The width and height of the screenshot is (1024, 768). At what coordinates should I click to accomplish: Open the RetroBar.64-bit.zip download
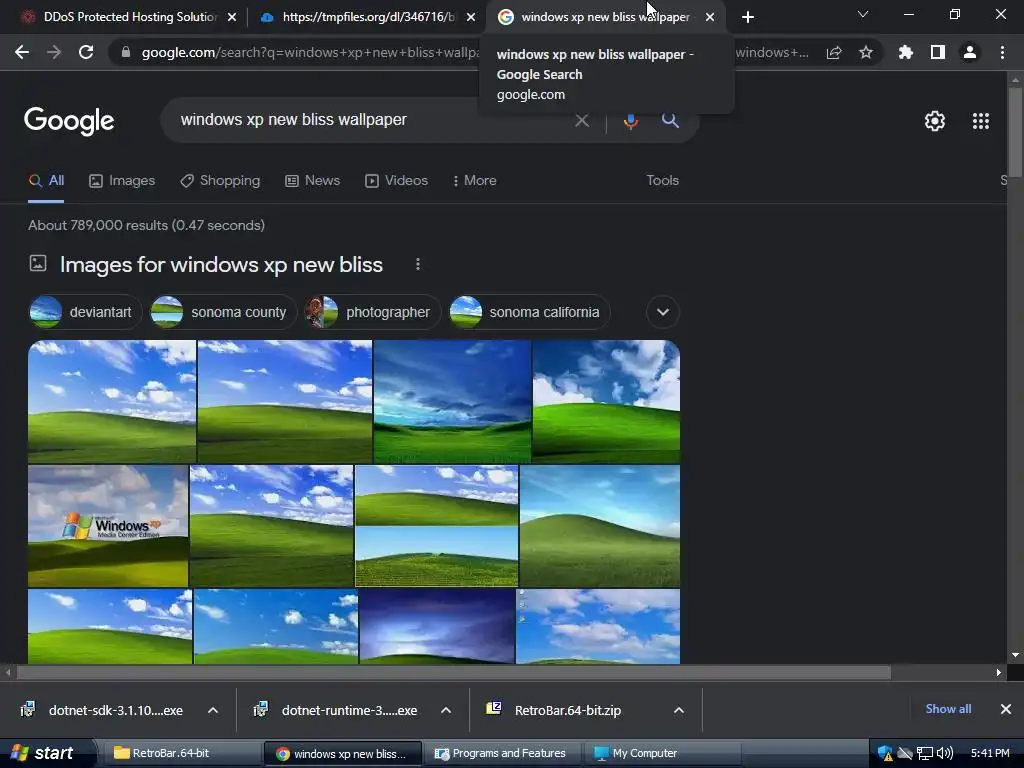(x=568, y=710)
